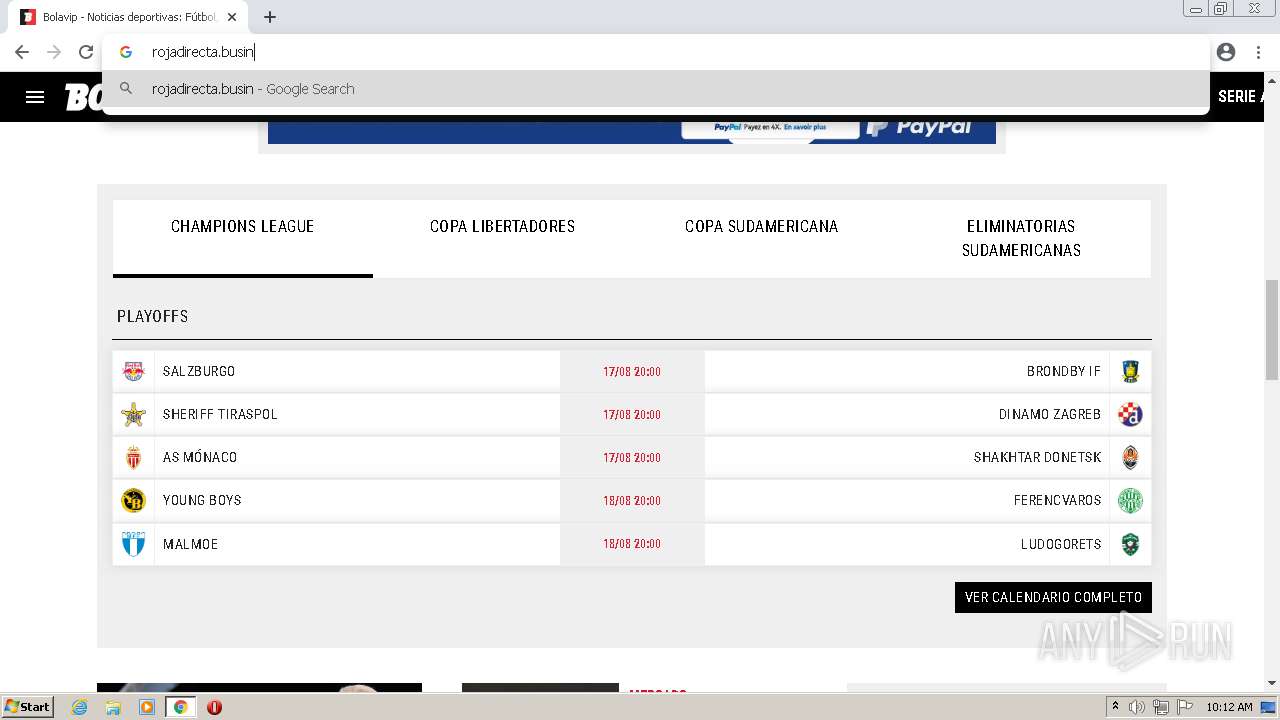1280x720 pixels.
Task: Click the Shakhtar Donetsk team name
Action: pos(1037,457)
